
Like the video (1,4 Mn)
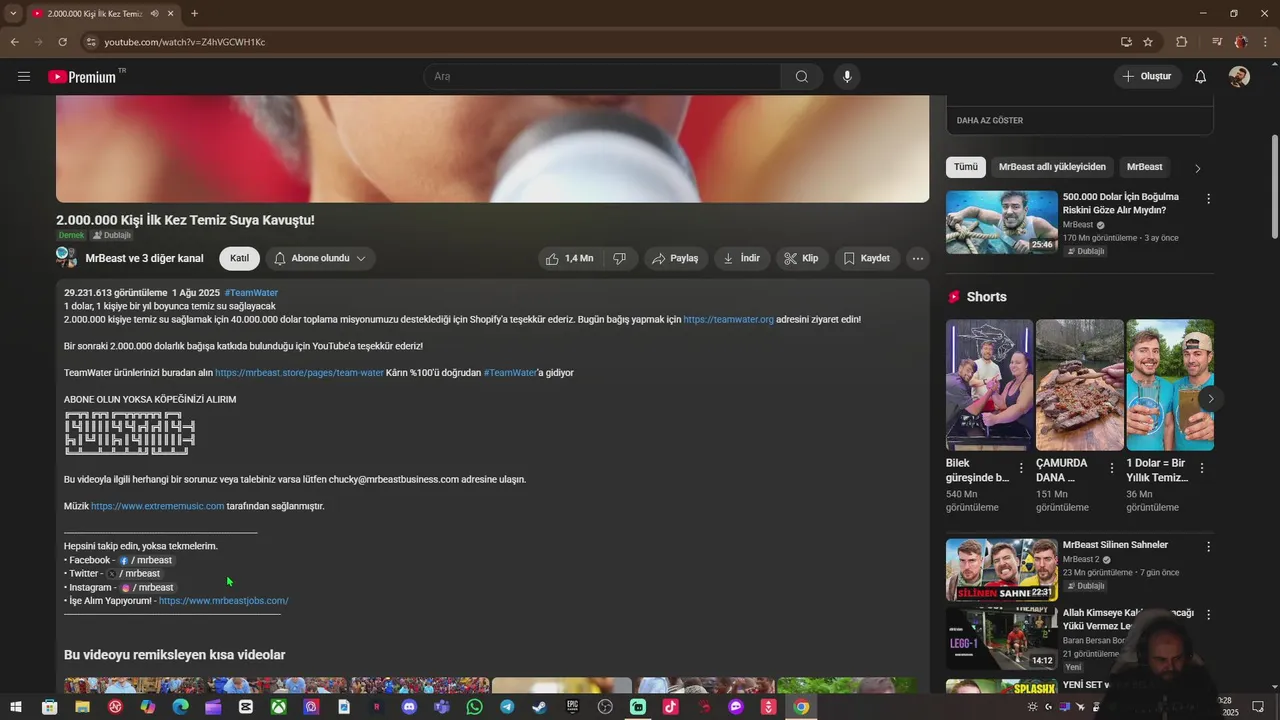[x=570, y=258]
